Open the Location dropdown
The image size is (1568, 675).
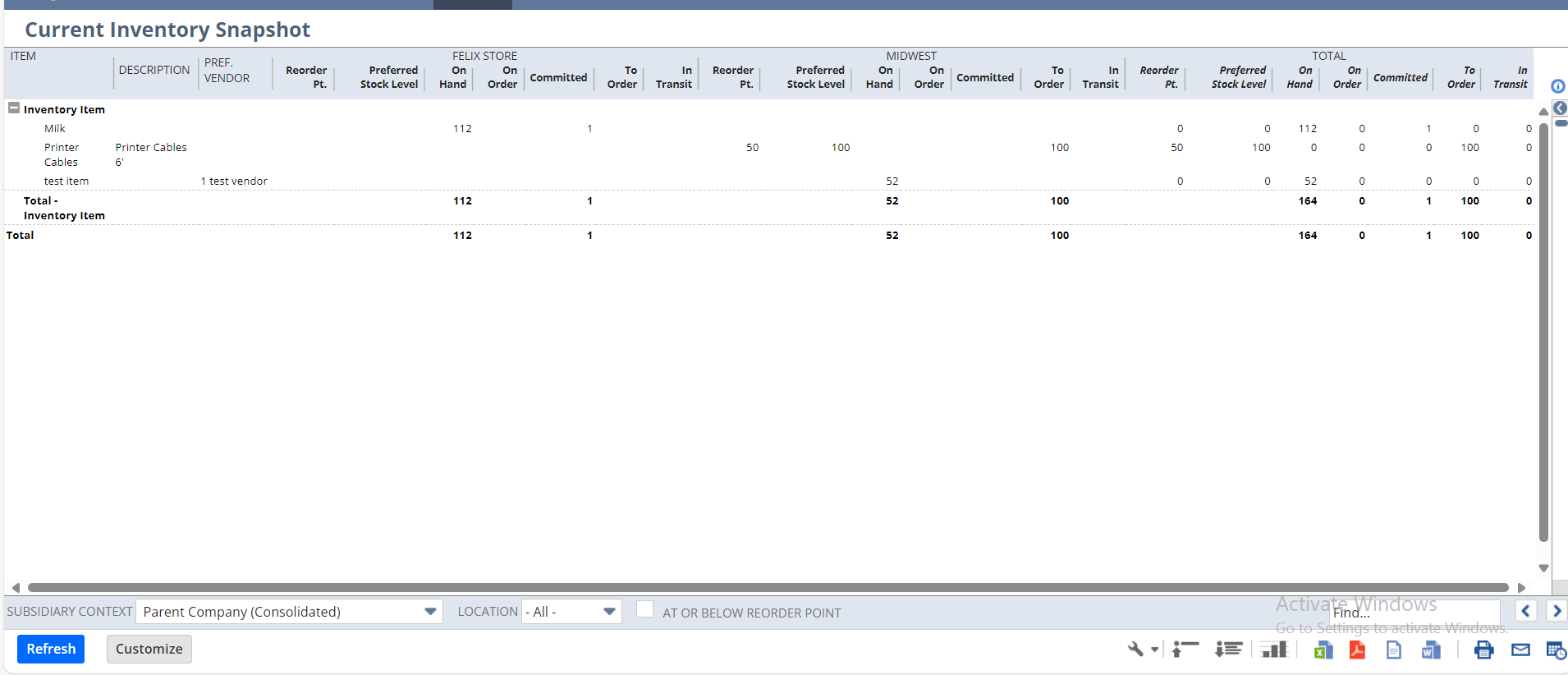pos(609,612)
